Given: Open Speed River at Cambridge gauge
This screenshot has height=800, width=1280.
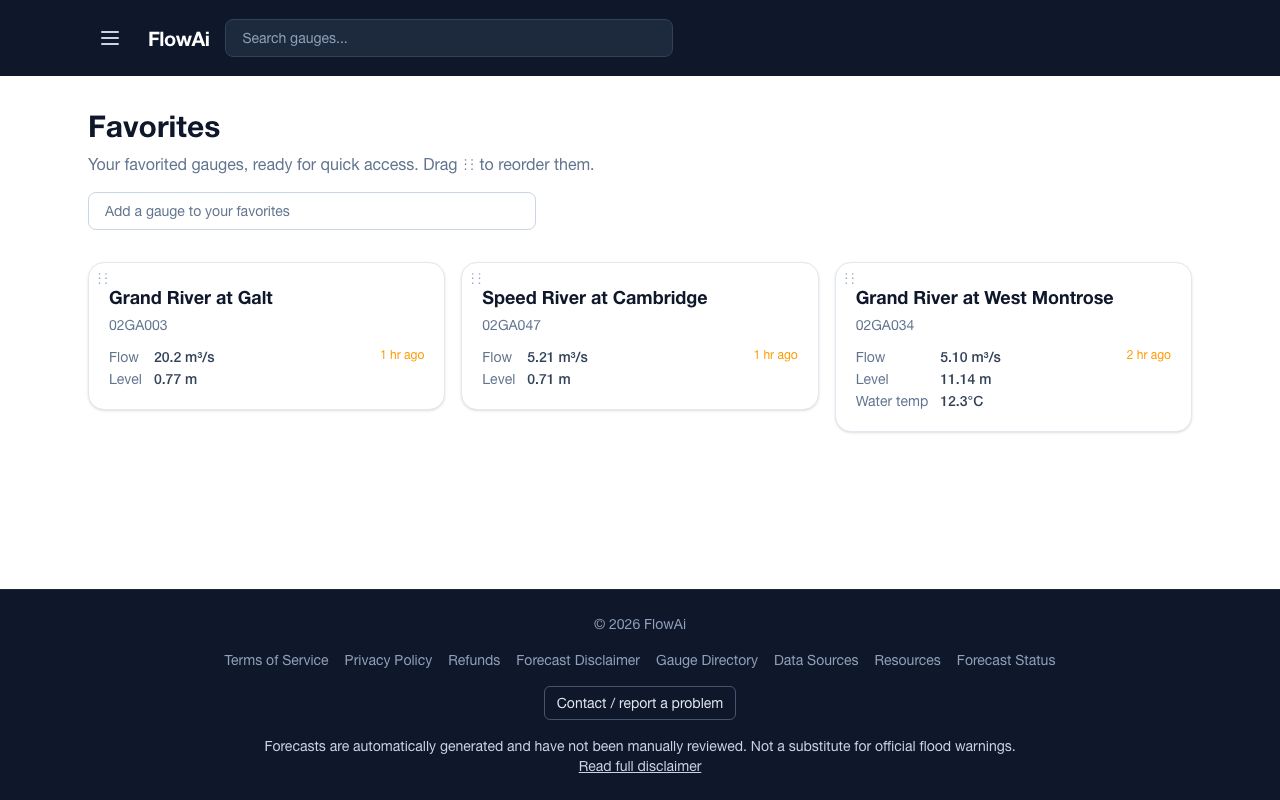Looking at the screenshot, I should pyautogui.click(x=595, y=298).
